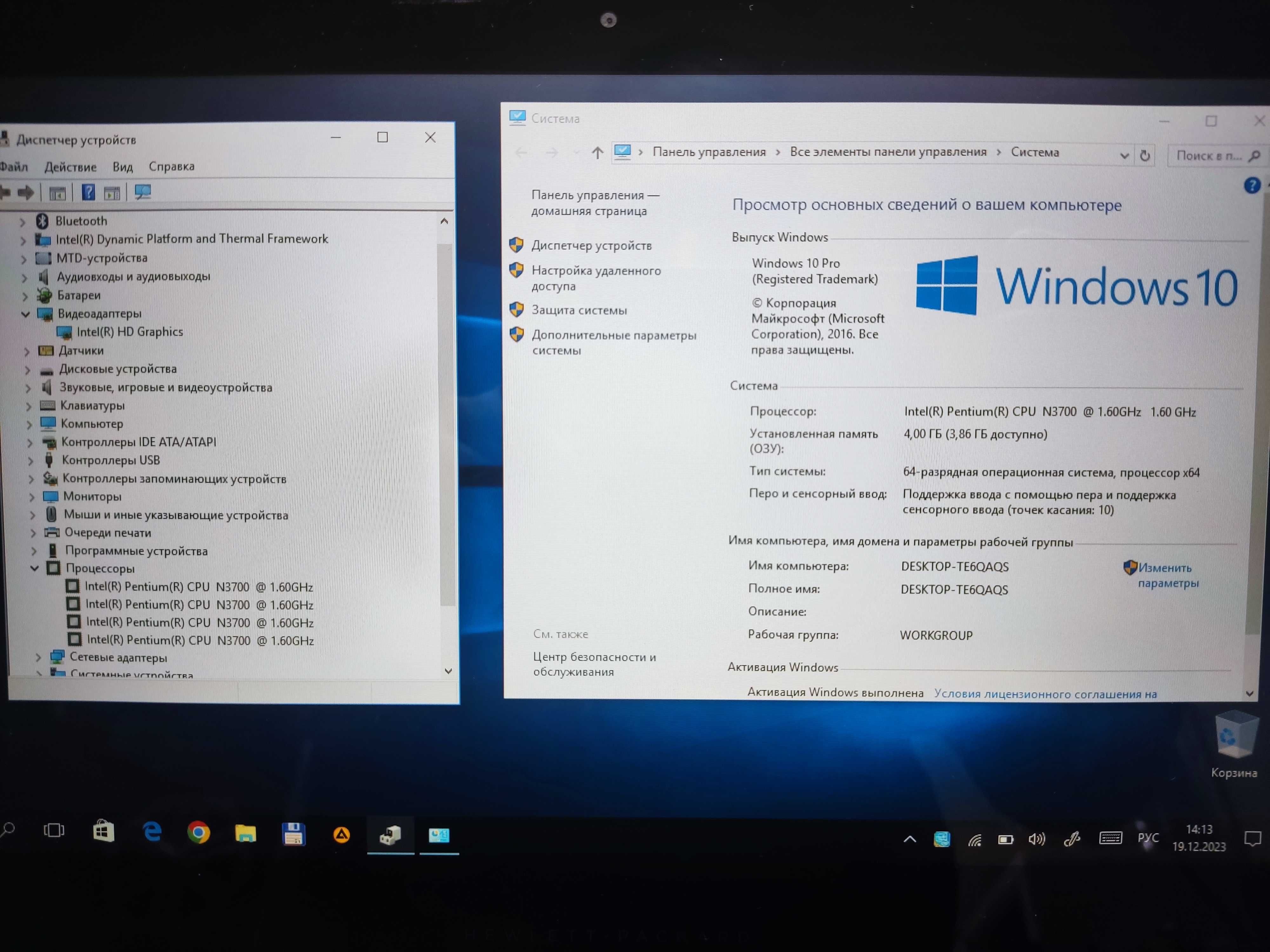The width and height of the screenshot is (1270, 952).
Task: Open Task View on taskbar
Action: coord(54,830)
